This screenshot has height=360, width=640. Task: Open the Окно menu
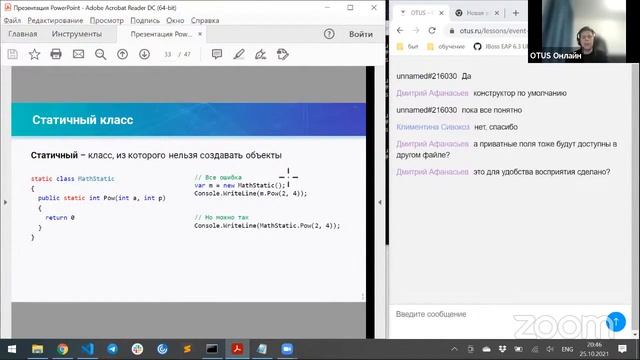point(175,20)
